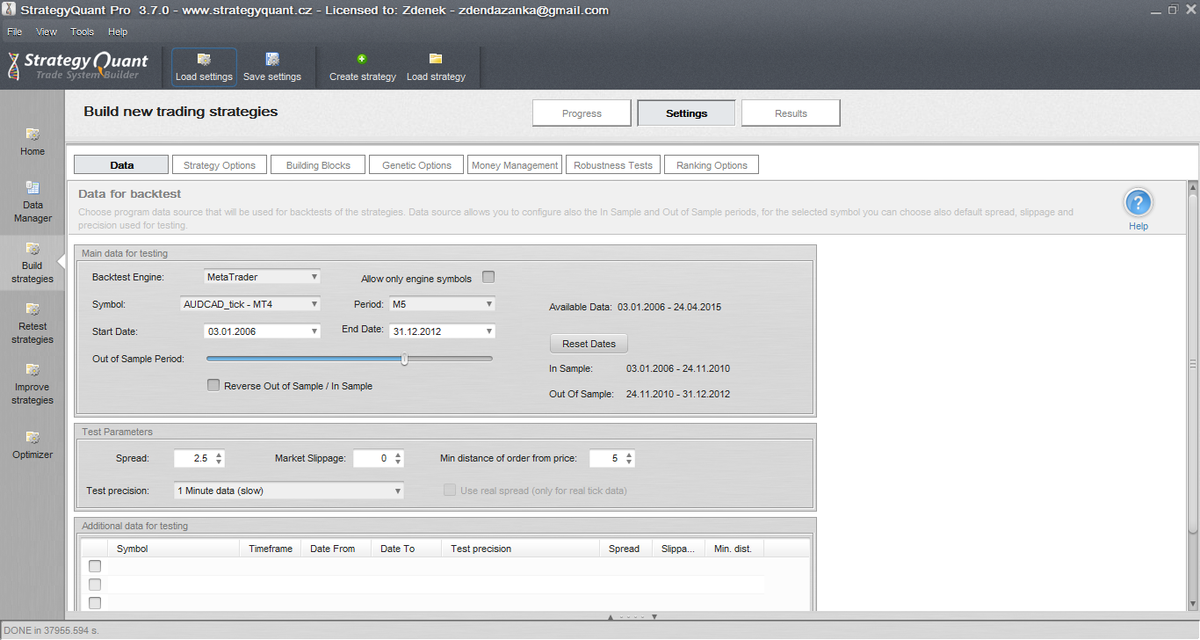This screenshot has width=1200, height=640.
Task: Open Optimizer in the sidebar
Action: [x=32, y=444]
